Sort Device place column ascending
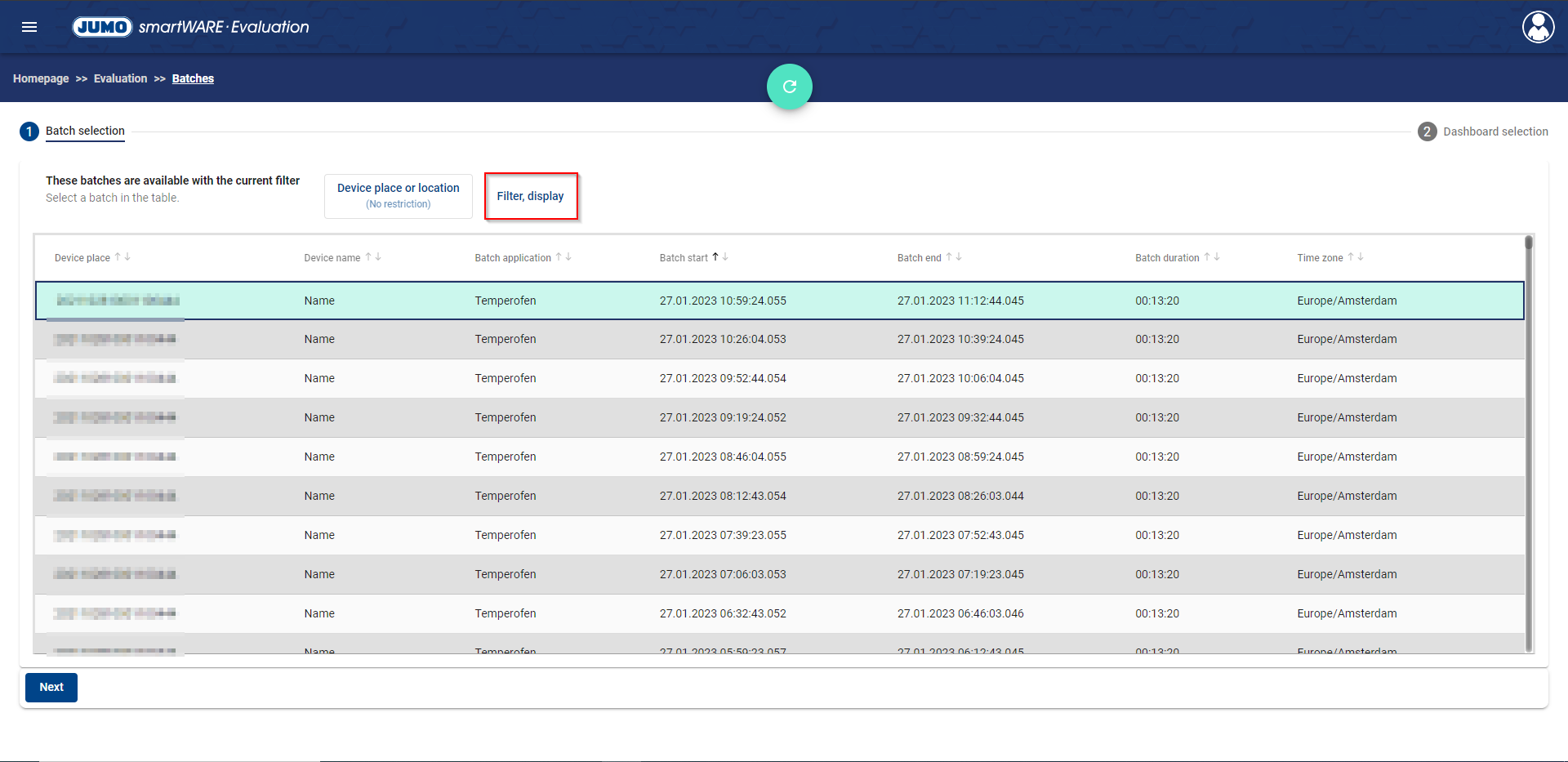The image size is (1568, 762). 118,256
